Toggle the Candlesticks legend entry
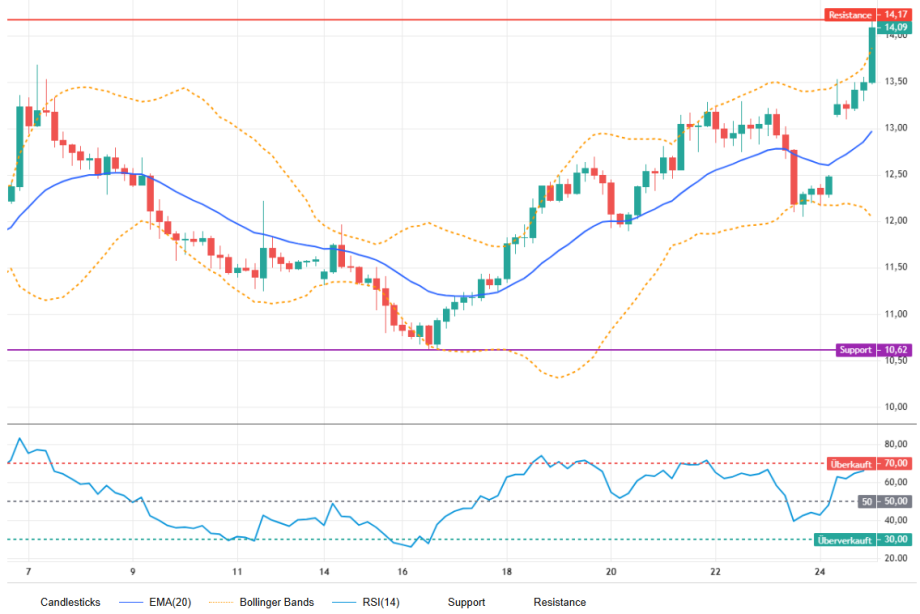Screen dimensions: 920x614 point(70,602)
